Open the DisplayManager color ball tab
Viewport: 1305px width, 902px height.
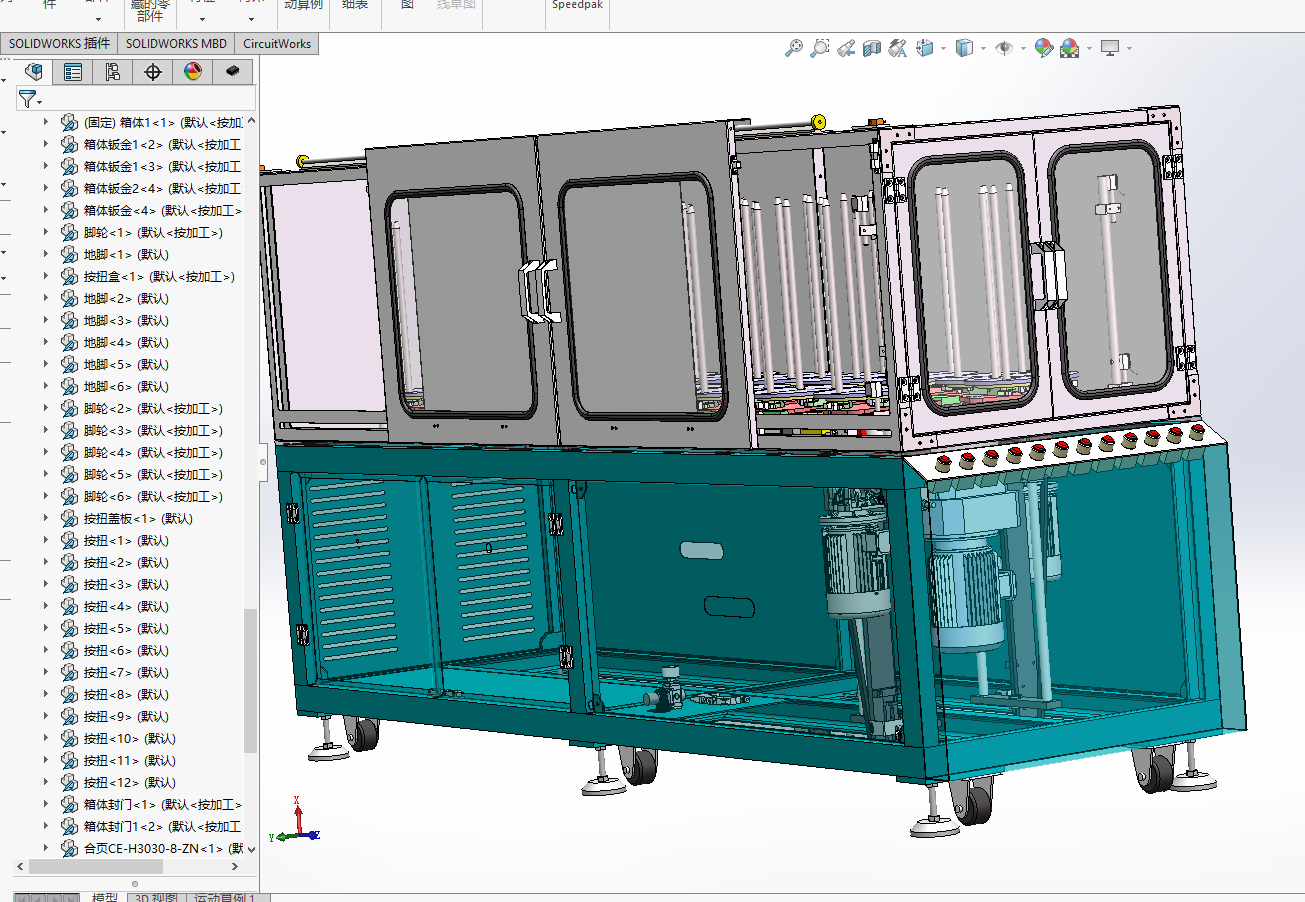coord(193,72)
